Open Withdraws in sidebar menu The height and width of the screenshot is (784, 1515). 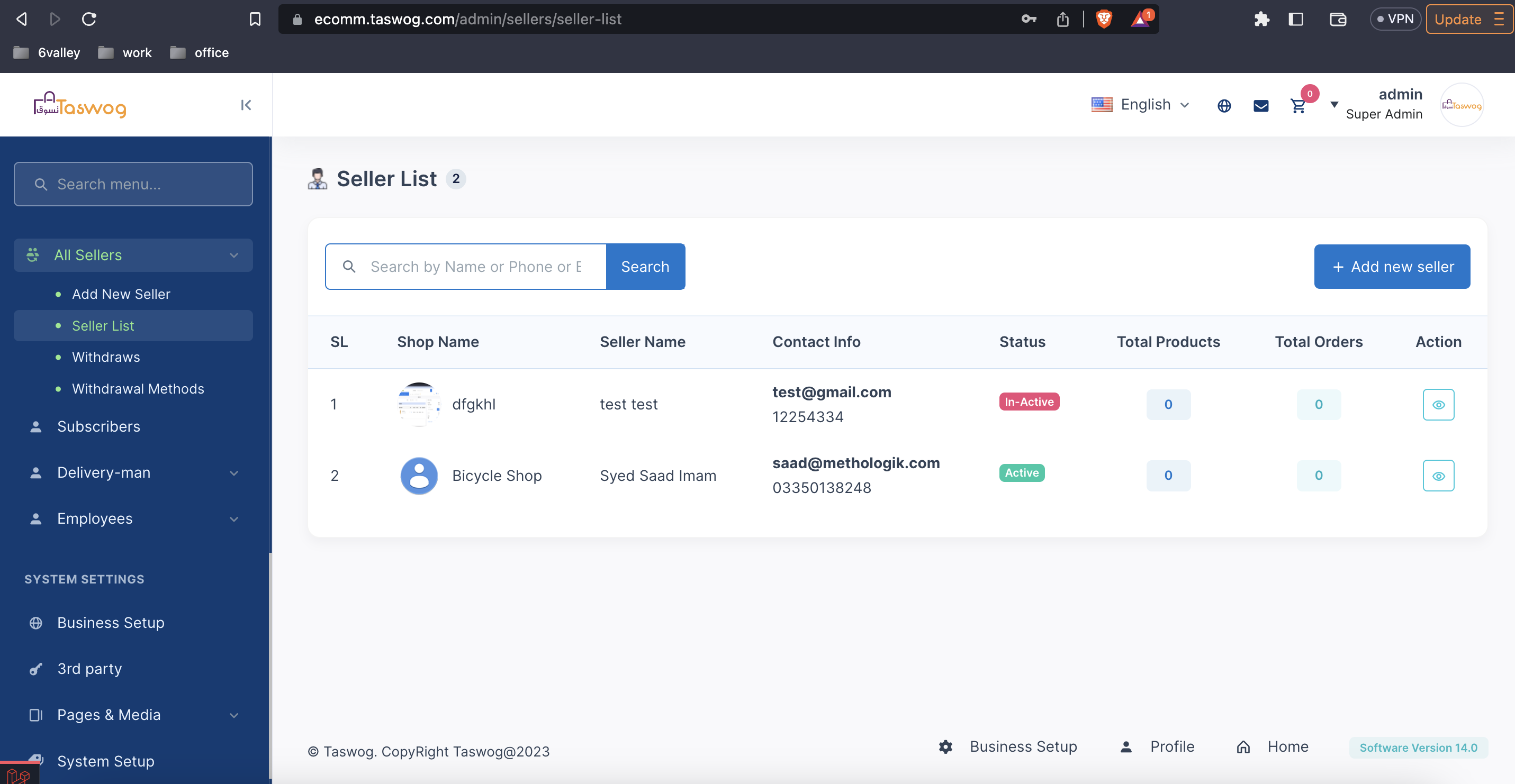[x=106, y=357]
